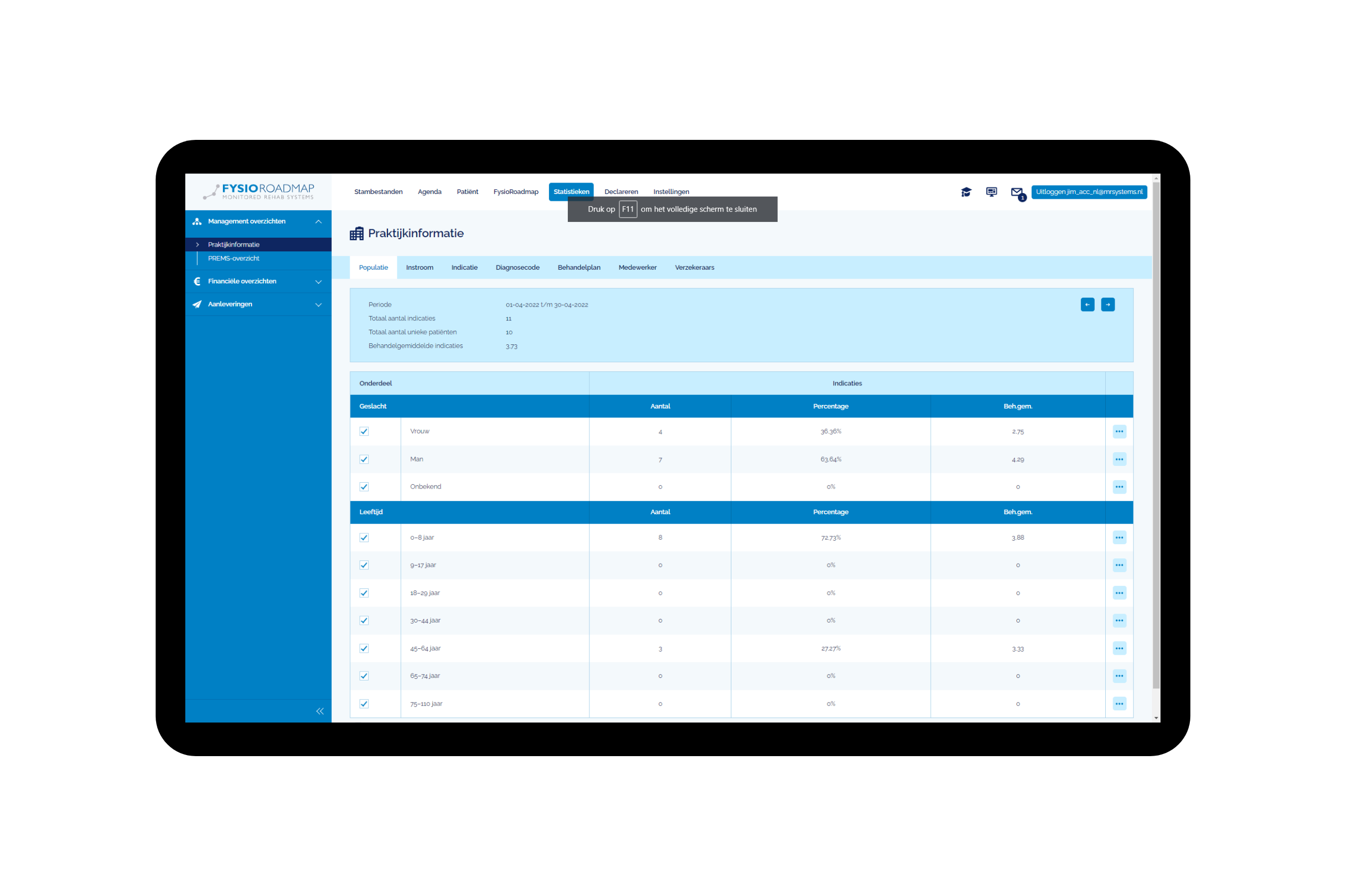Image resolution: width=1346 pixels, height=896 pixels.
Task: Go to next period with right arrow
Action: pyautogui.click(x=1107, y=304)
